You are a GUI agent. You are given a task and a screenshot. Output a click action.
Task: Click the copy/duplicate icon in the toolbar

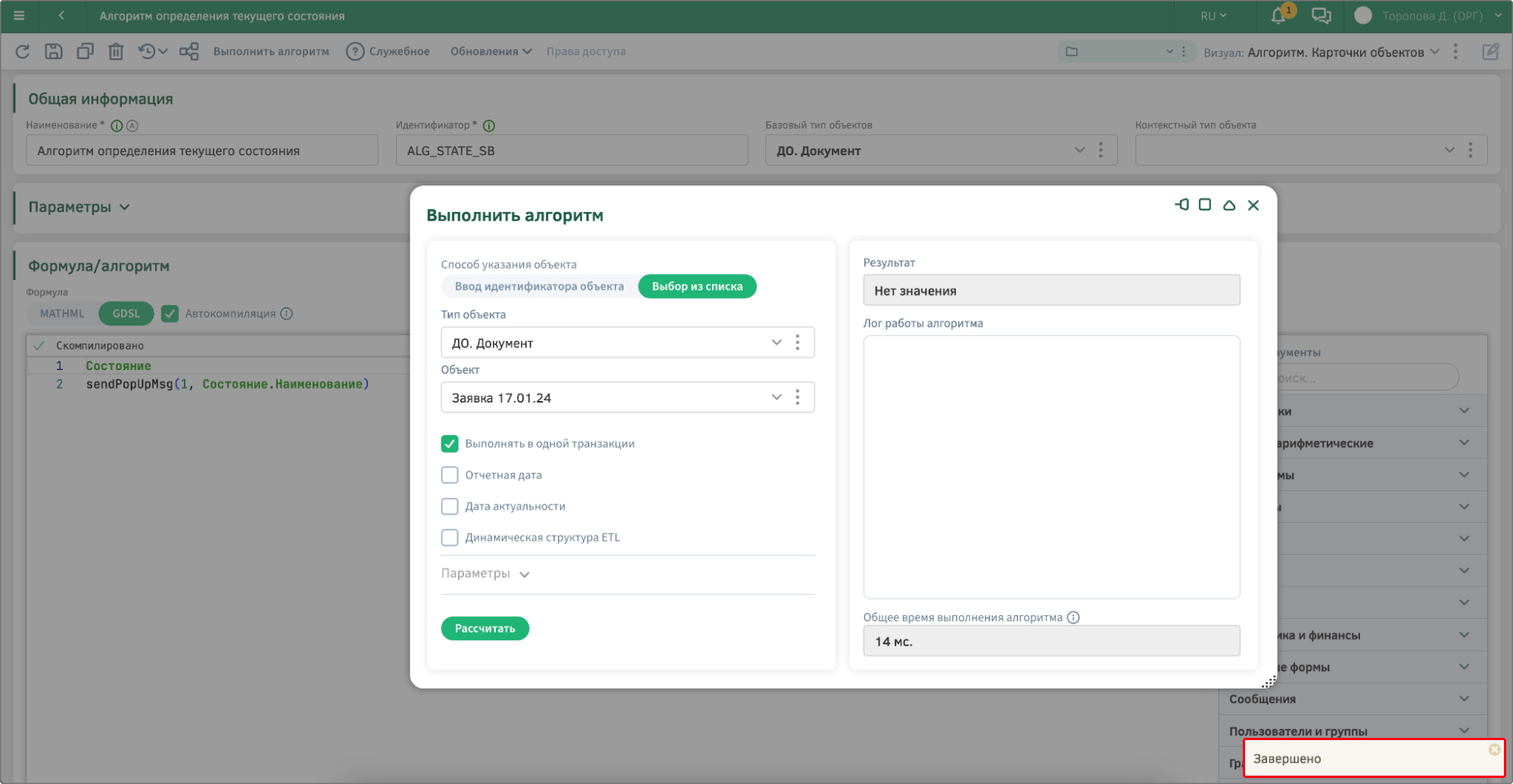point(85,51)
